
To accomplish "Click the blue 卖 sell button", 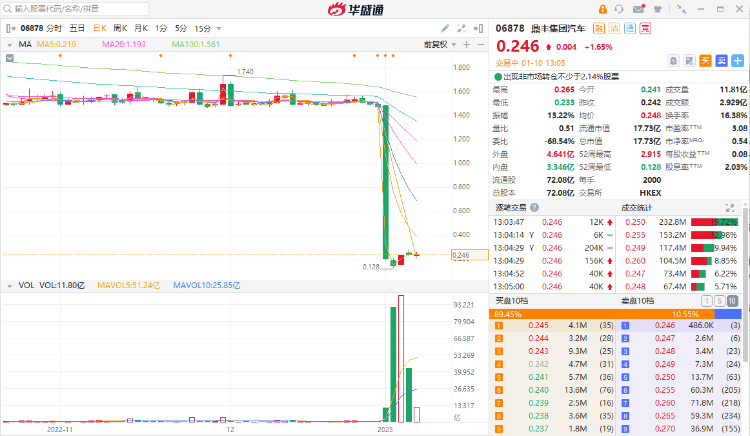I will 721,61.
